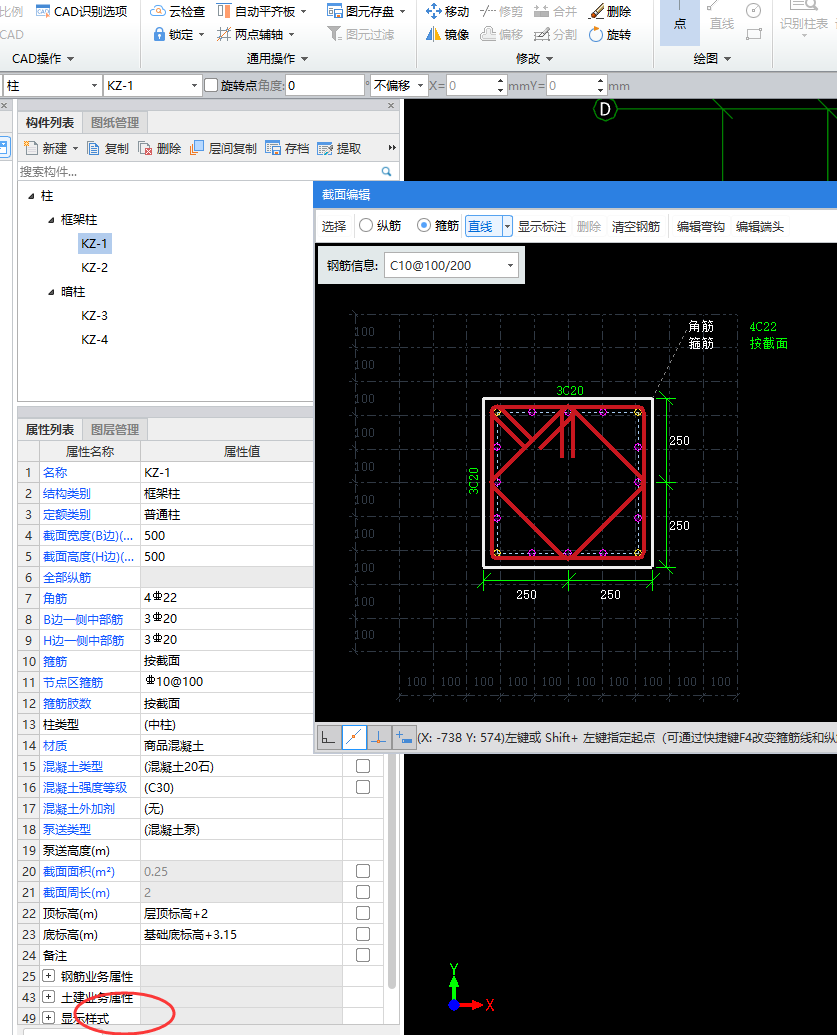Image resolution: width=837 pixels, height=1035 pixels.
Task: Collapse the 框架柱 tree node
Action: (x=51, y=220)
